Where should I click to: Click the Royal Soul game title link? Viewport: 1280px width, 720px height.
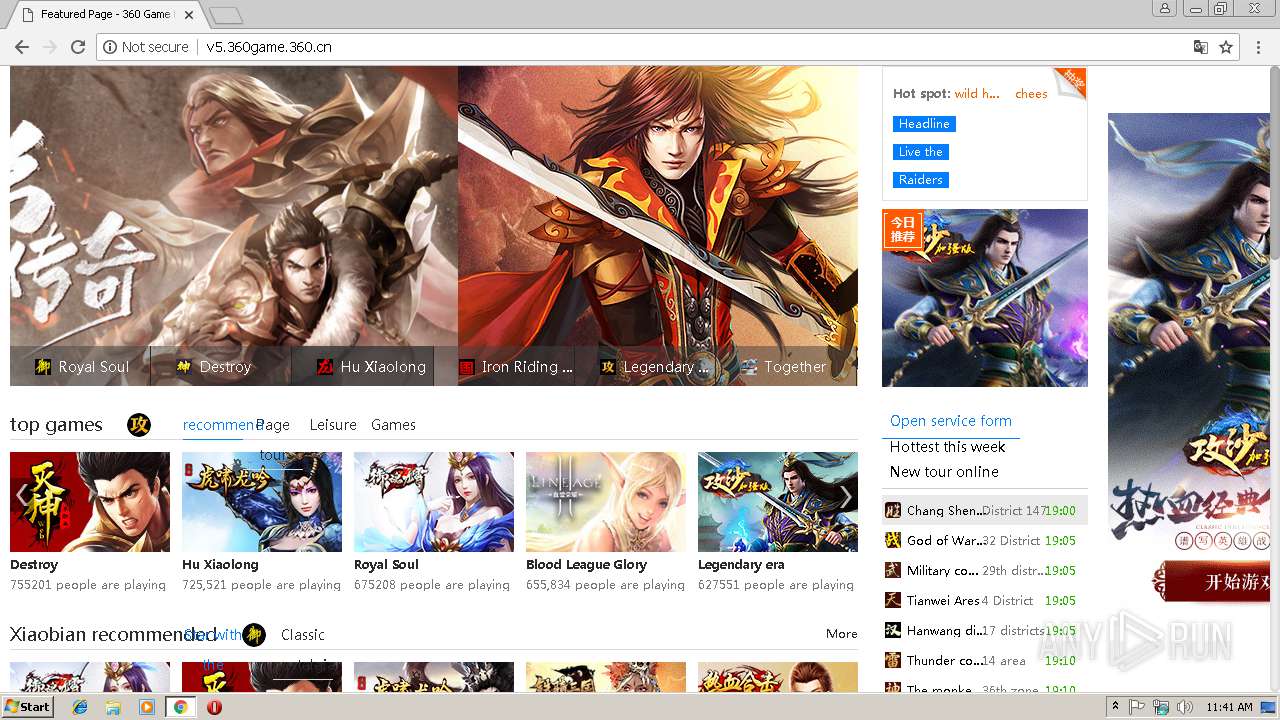point(386,565)
